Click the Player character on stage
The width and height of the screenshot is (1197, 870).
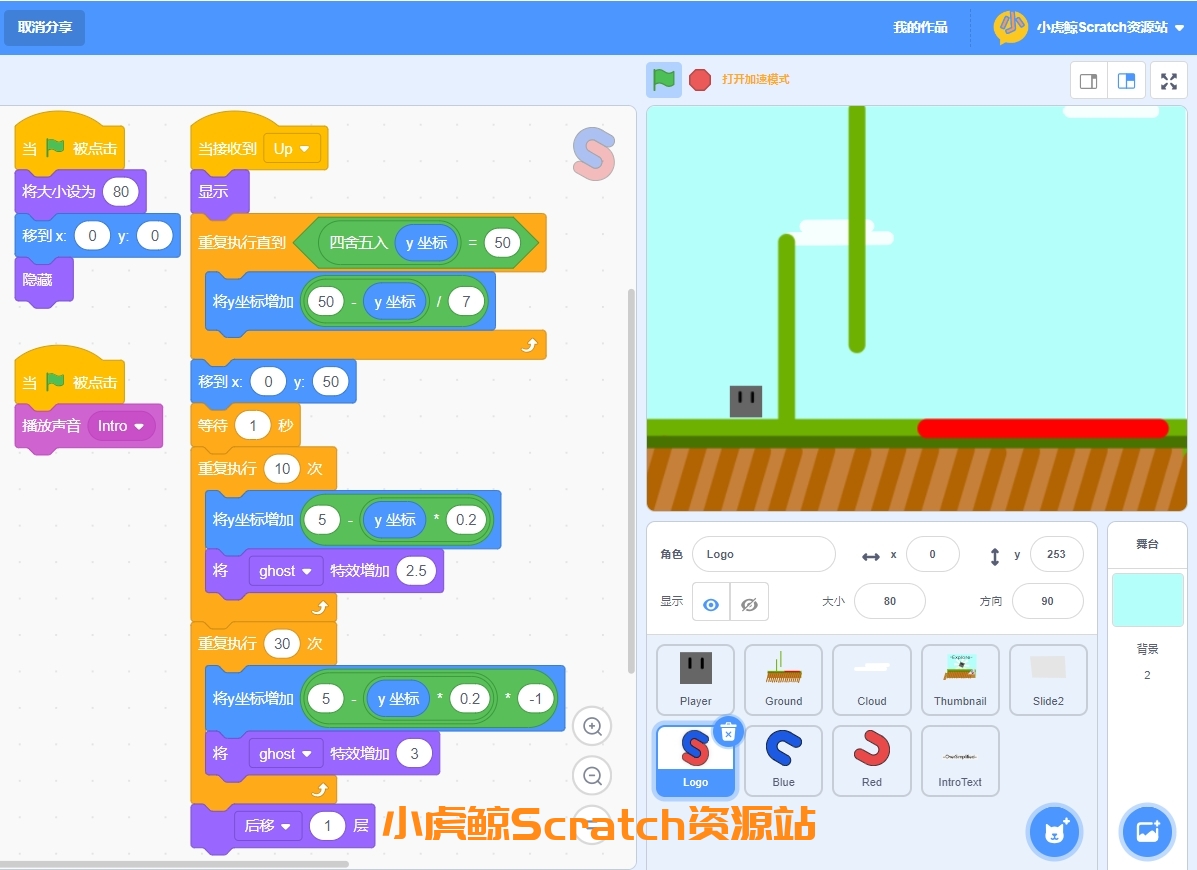[746, 401]
